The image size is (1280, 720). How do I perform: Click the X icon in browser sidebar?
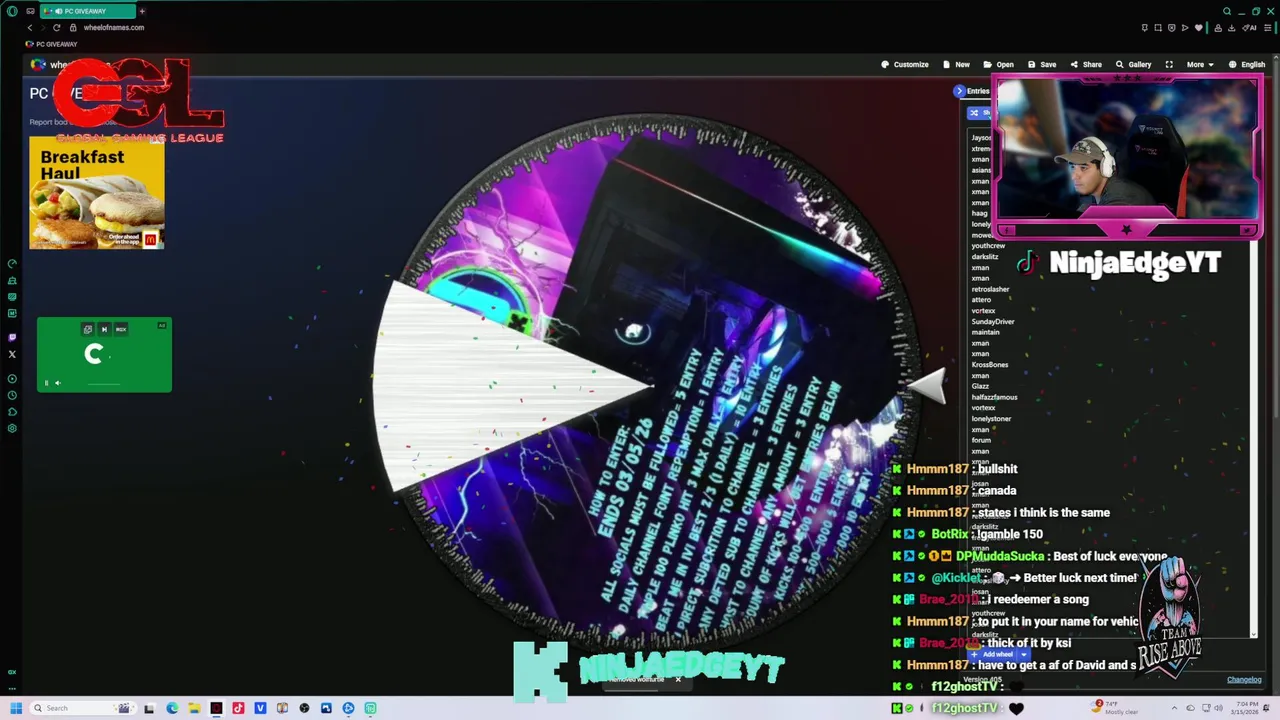click(x=12, y=354)
